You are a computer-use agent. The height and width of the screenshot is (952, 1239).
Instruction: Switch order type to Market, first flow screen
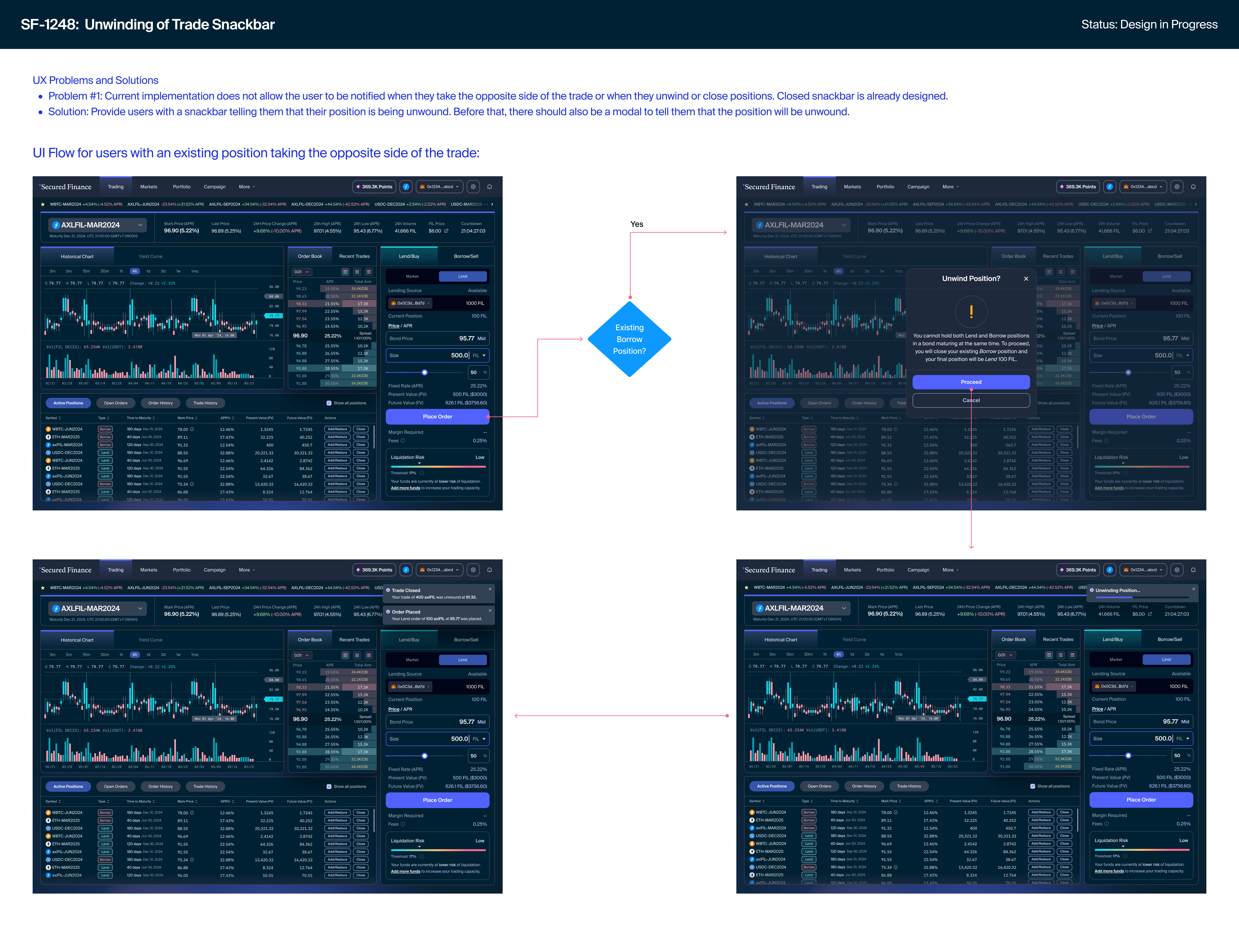click(412, 277)
